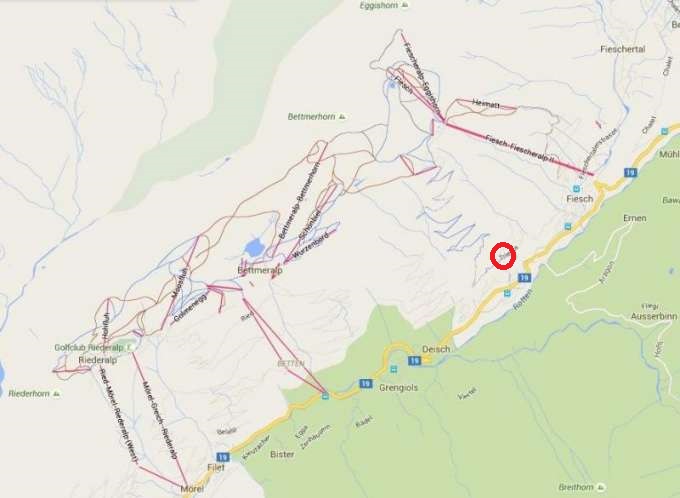680x498 pixels.
Task: Click the Bettmerhorn mountain peak icon
Action: click(342, 116)
